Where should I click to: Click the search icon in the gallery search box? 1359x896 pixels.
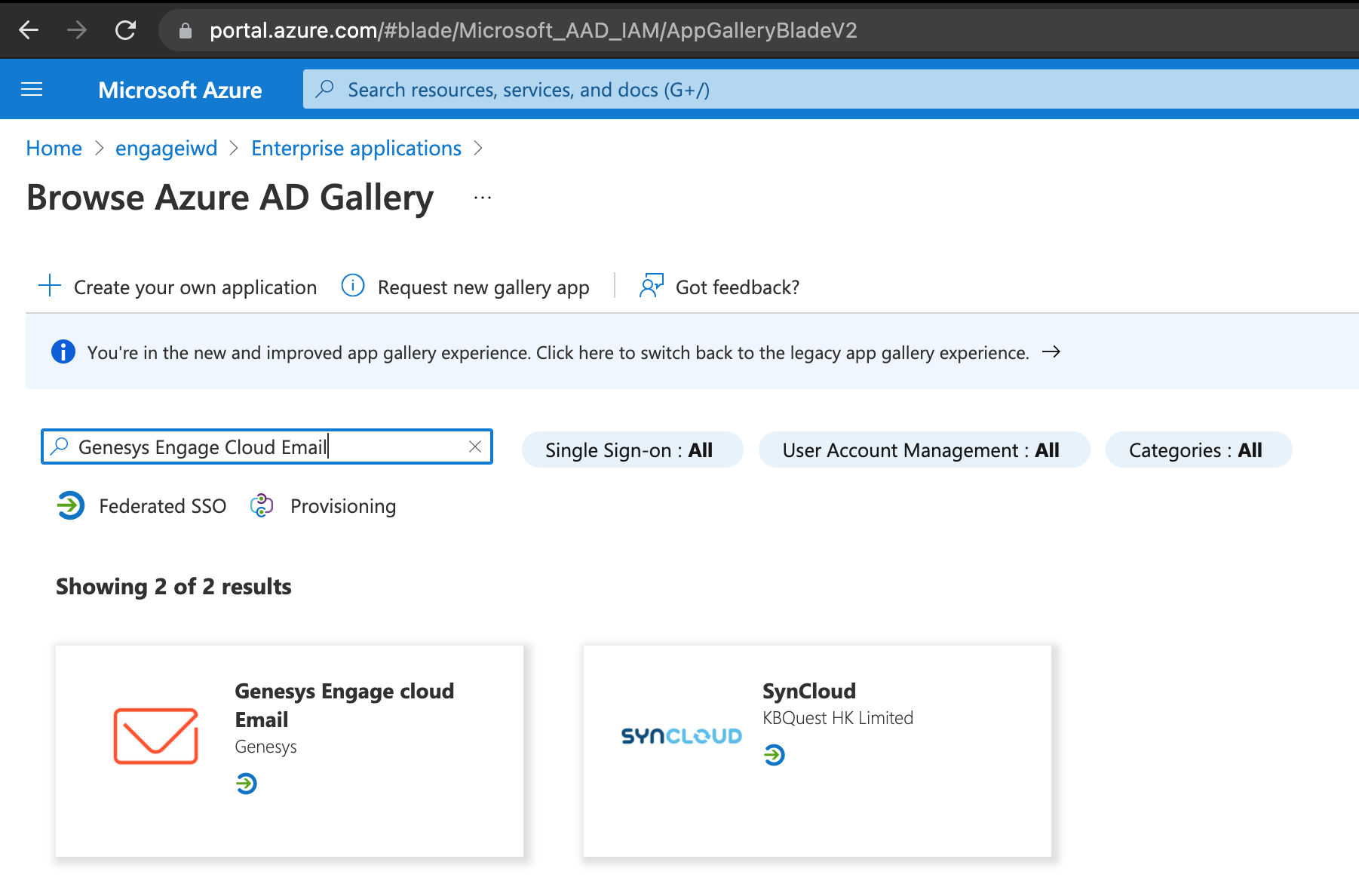click(60, 446)
